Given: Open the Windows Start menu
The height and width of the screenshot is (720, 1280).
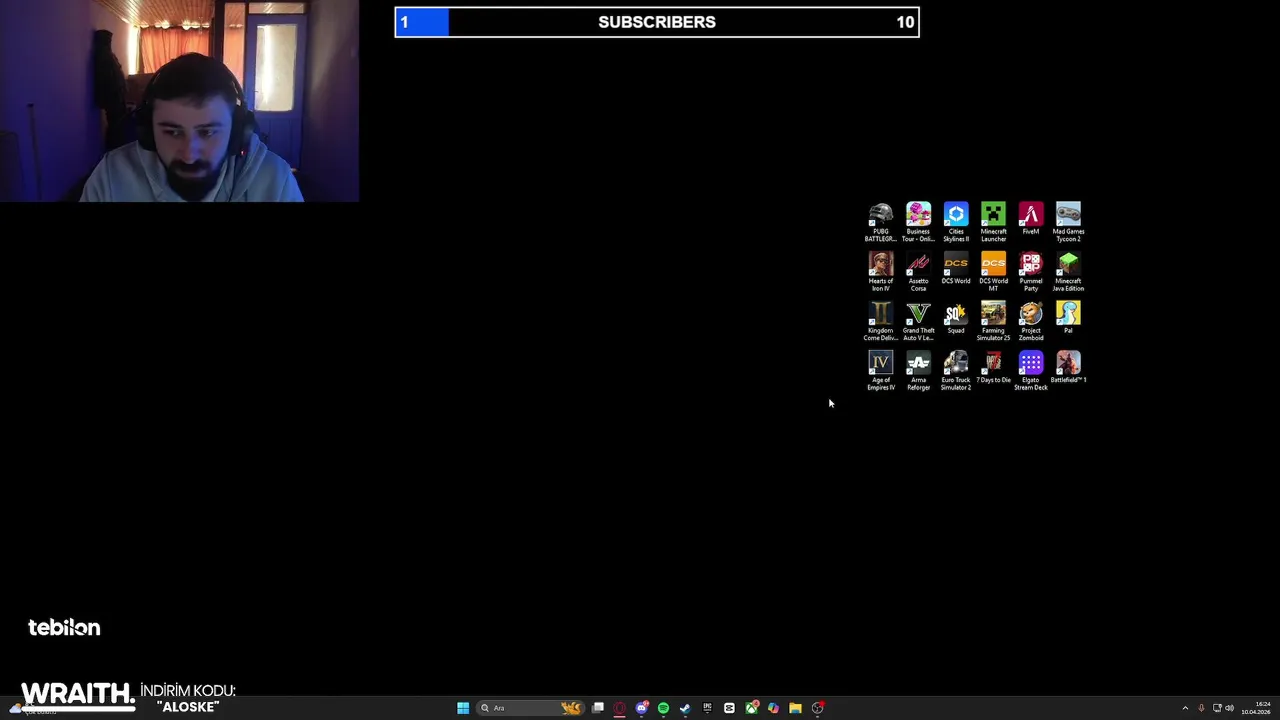Looking at the screenshot, I should click(x=463, y=708).
